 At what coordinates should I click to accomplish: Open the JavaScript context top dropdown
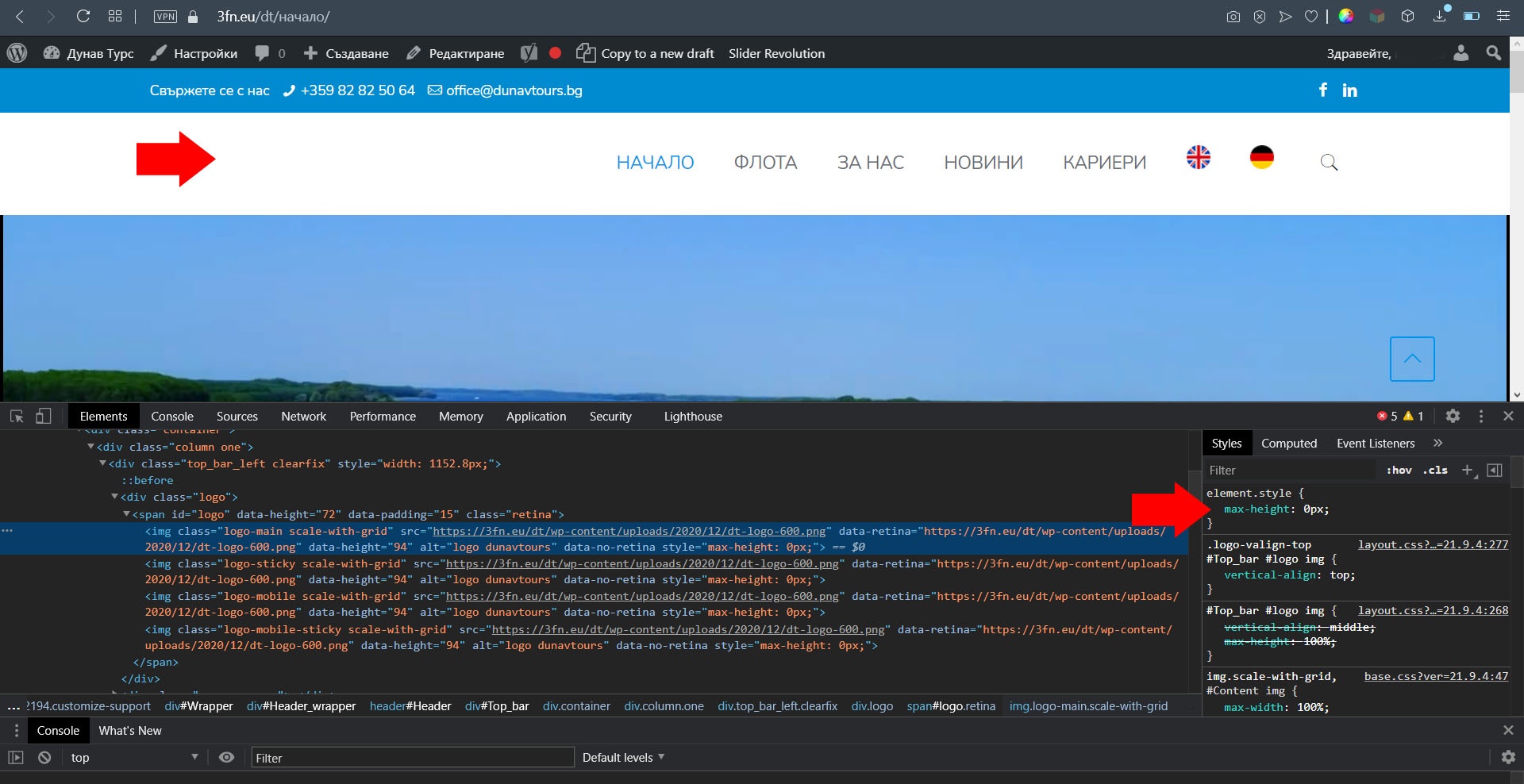133,758
